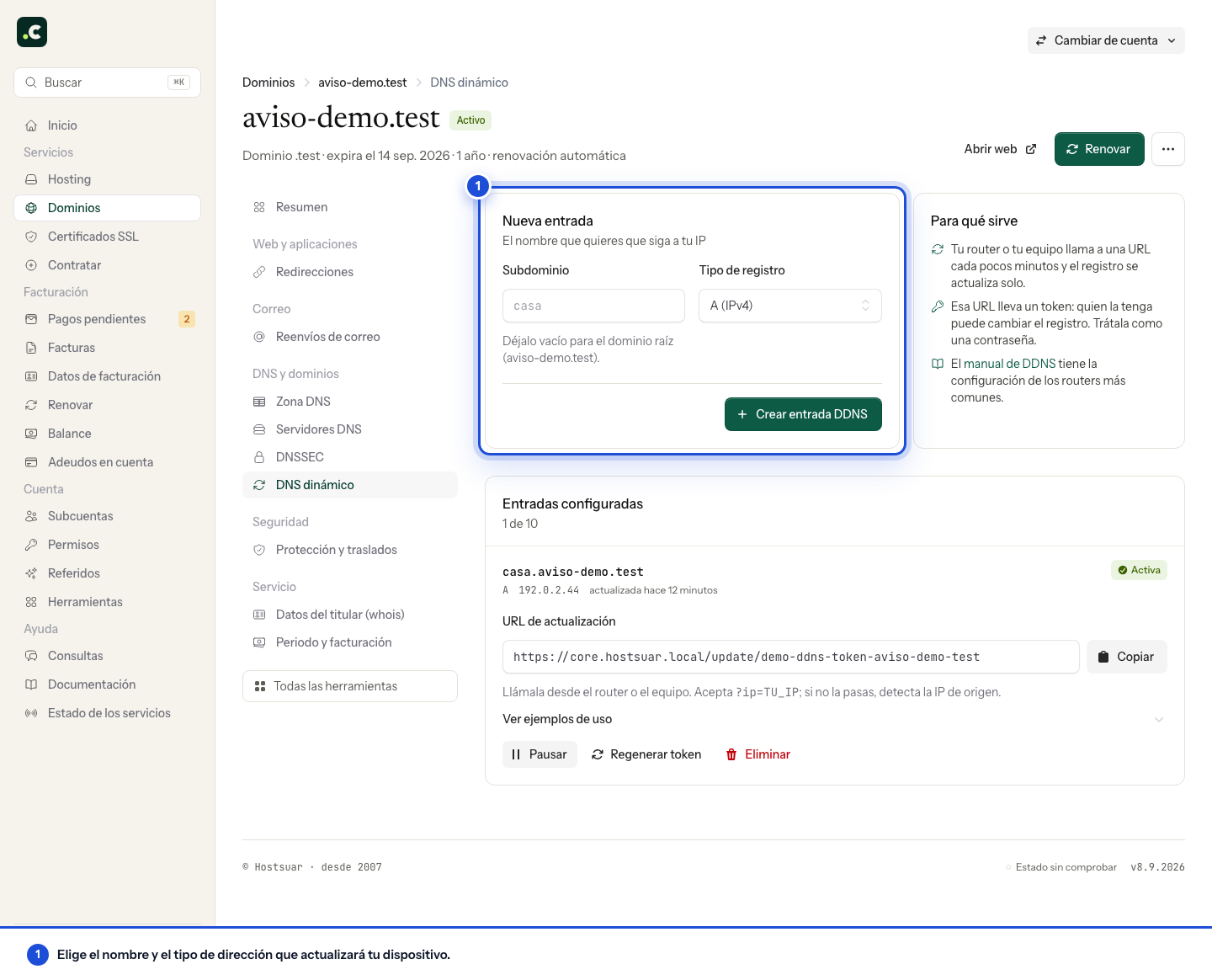Click Todas las herramientas button
1212x980 pixels.
(350, 686)
